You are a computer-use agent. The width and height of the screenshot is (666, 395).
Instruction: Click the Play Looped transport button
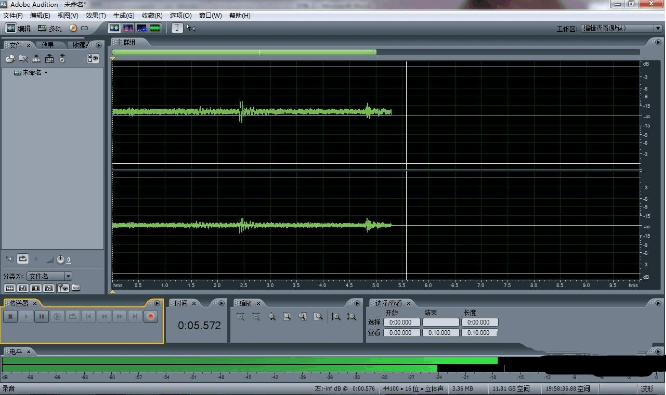pos(73,316)
